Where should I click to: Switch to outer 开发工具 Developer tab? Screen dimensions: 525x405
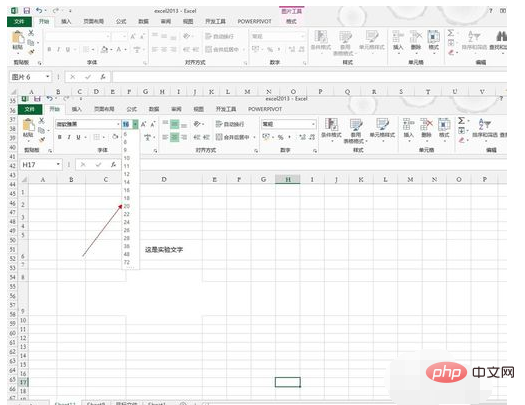215,21
